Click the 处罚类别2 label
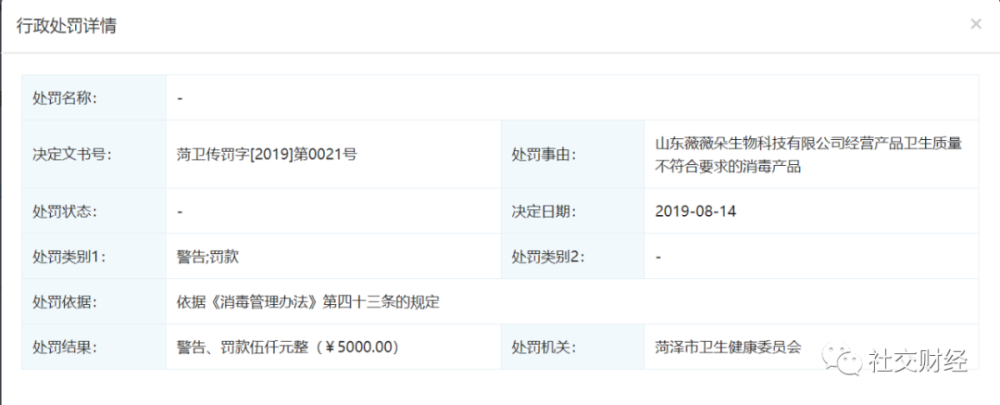Image resolution: width=1000 pixels, height=405 pixels. pyautogui.click(x=549, y=256)
